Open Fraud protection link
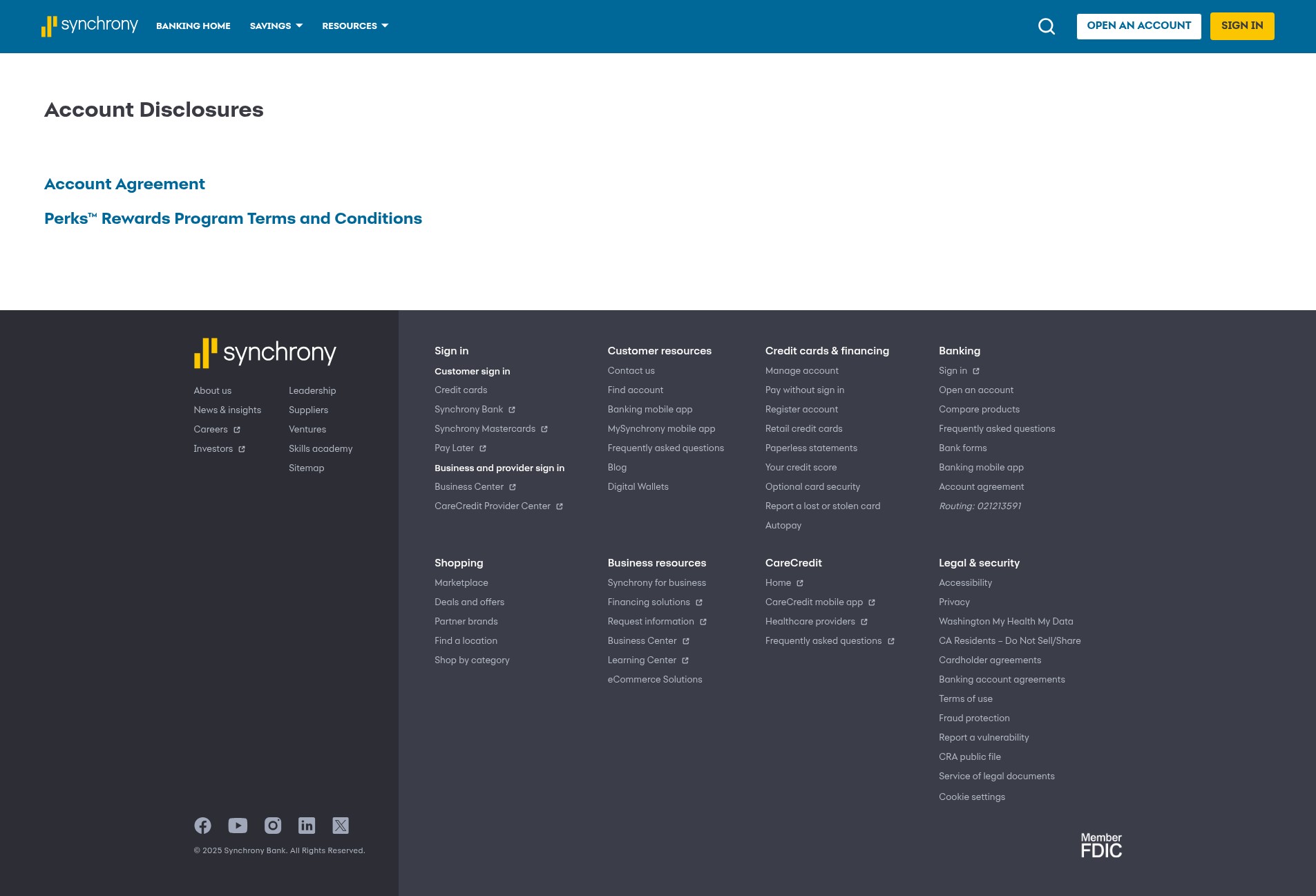 tap(974, 718)
